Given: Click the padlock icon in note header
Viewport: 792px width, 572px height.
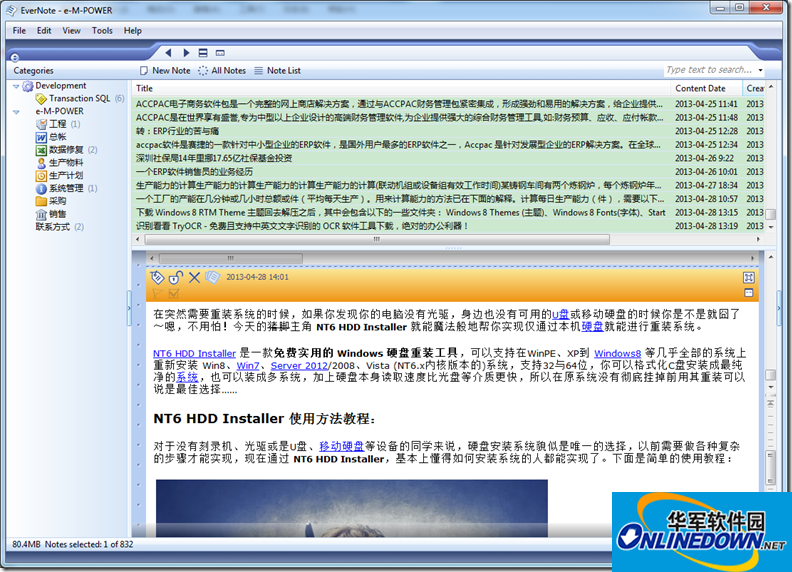Looking at the screenshot, I should (x=175, y=277).
